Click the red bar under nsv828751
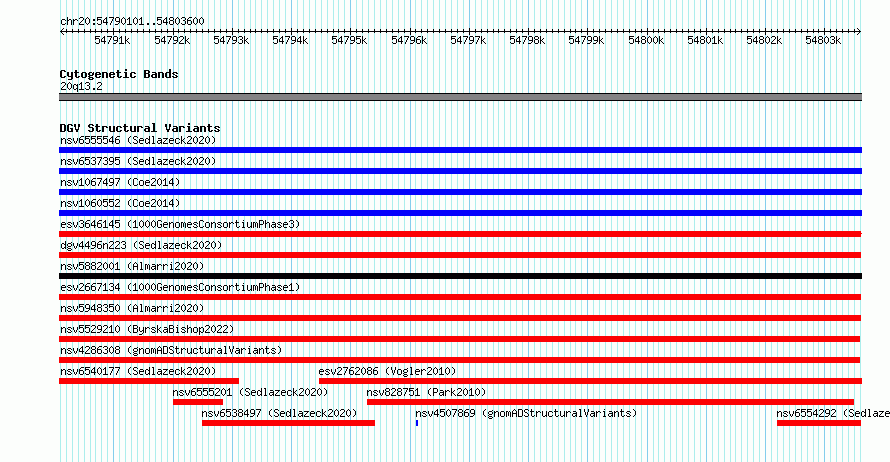The height and width of the screenshot is (462, 890). (x=610, y=402)
